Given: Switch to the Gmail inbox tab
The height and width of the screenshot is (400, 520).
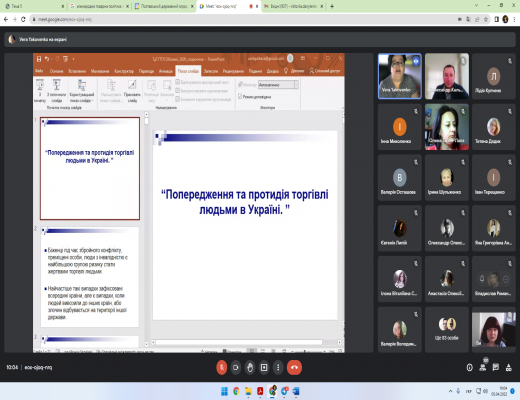Looking at the screenshot, I should (292, 6).
